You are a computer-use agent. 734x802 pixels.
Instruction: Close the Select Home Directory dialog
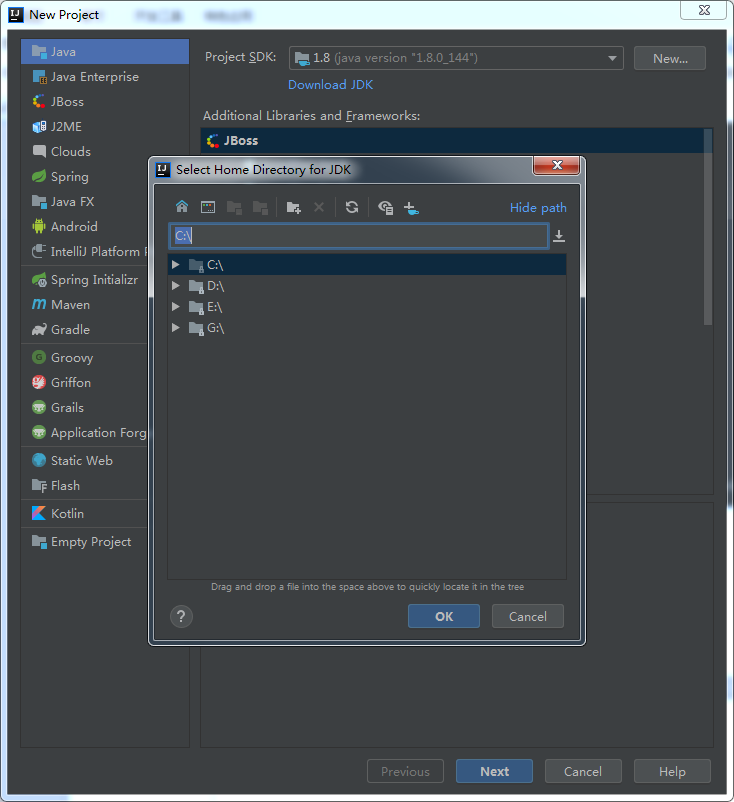(557, 165)
